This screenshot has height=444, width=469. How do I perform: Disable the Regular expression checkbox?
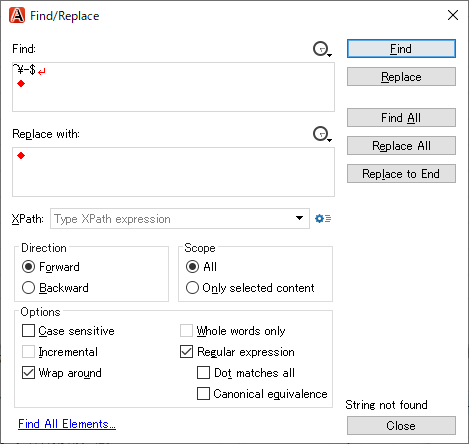(x=186, y=352)
